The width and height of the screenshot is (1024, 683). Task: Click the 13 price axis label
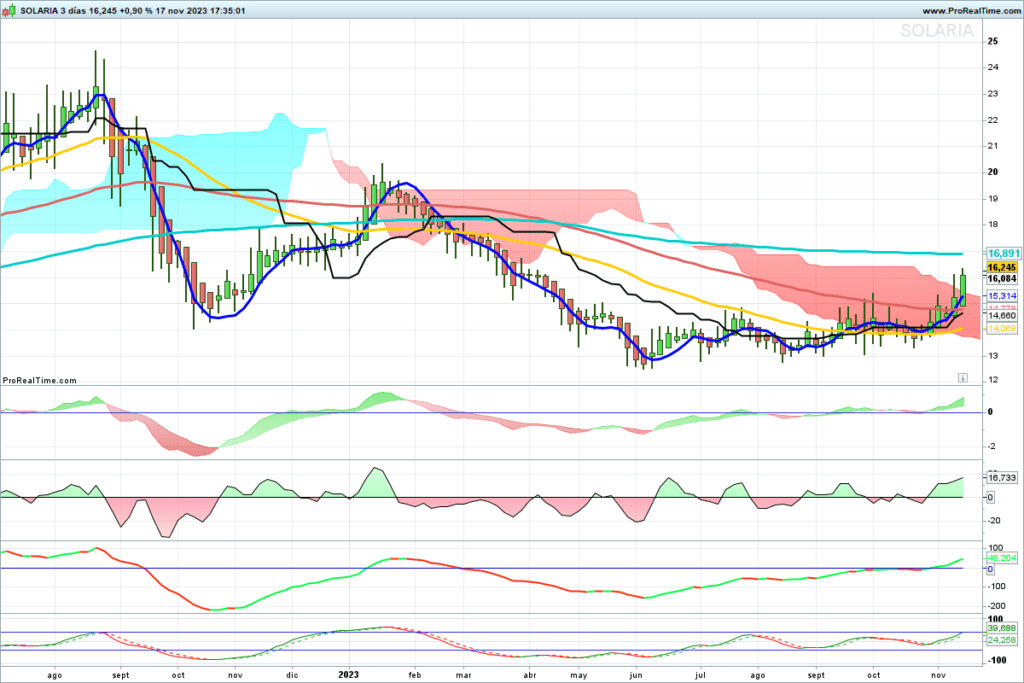tap(993, 356)
